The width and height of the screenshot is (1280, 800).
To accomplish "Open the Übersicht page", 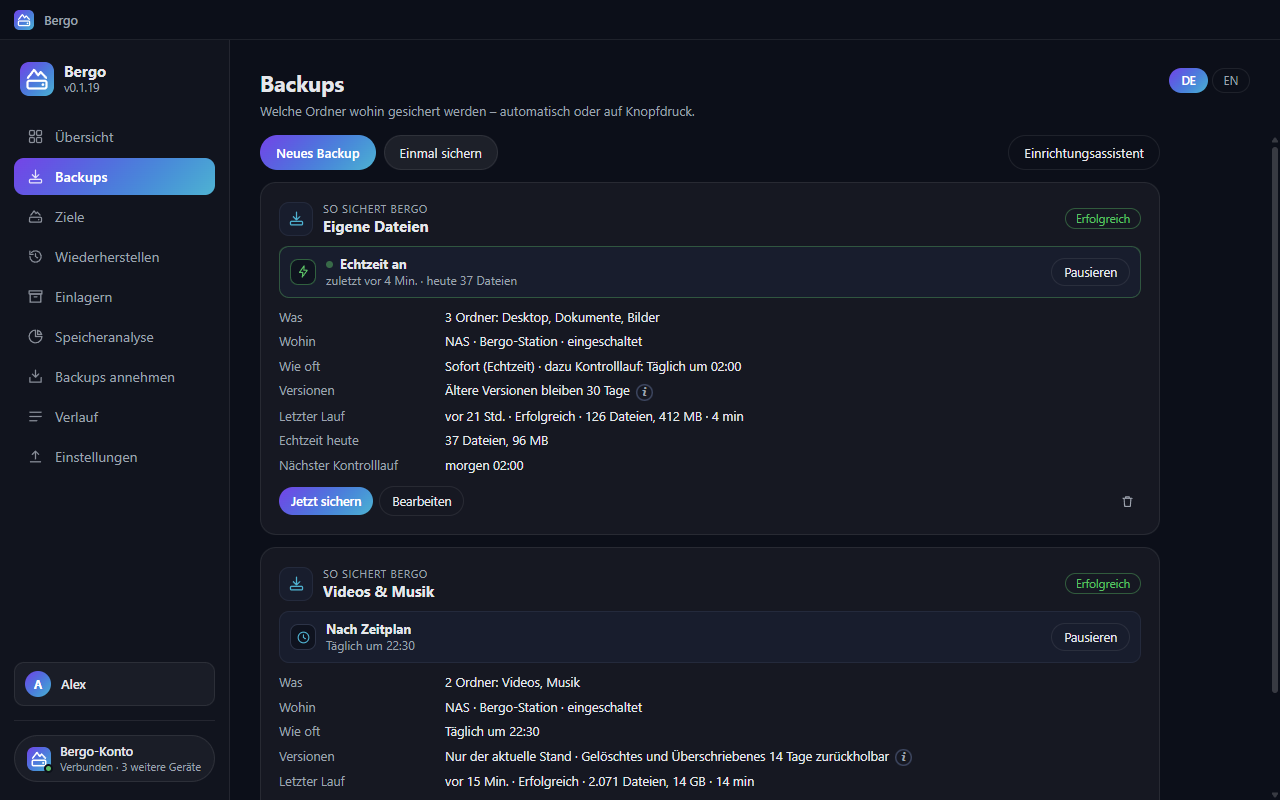I will [x=114, y=137].
